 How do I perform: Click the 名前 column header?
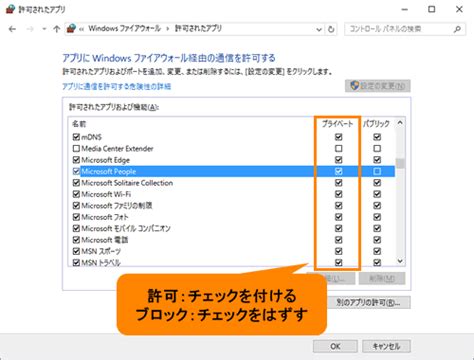tap(79, 124)
